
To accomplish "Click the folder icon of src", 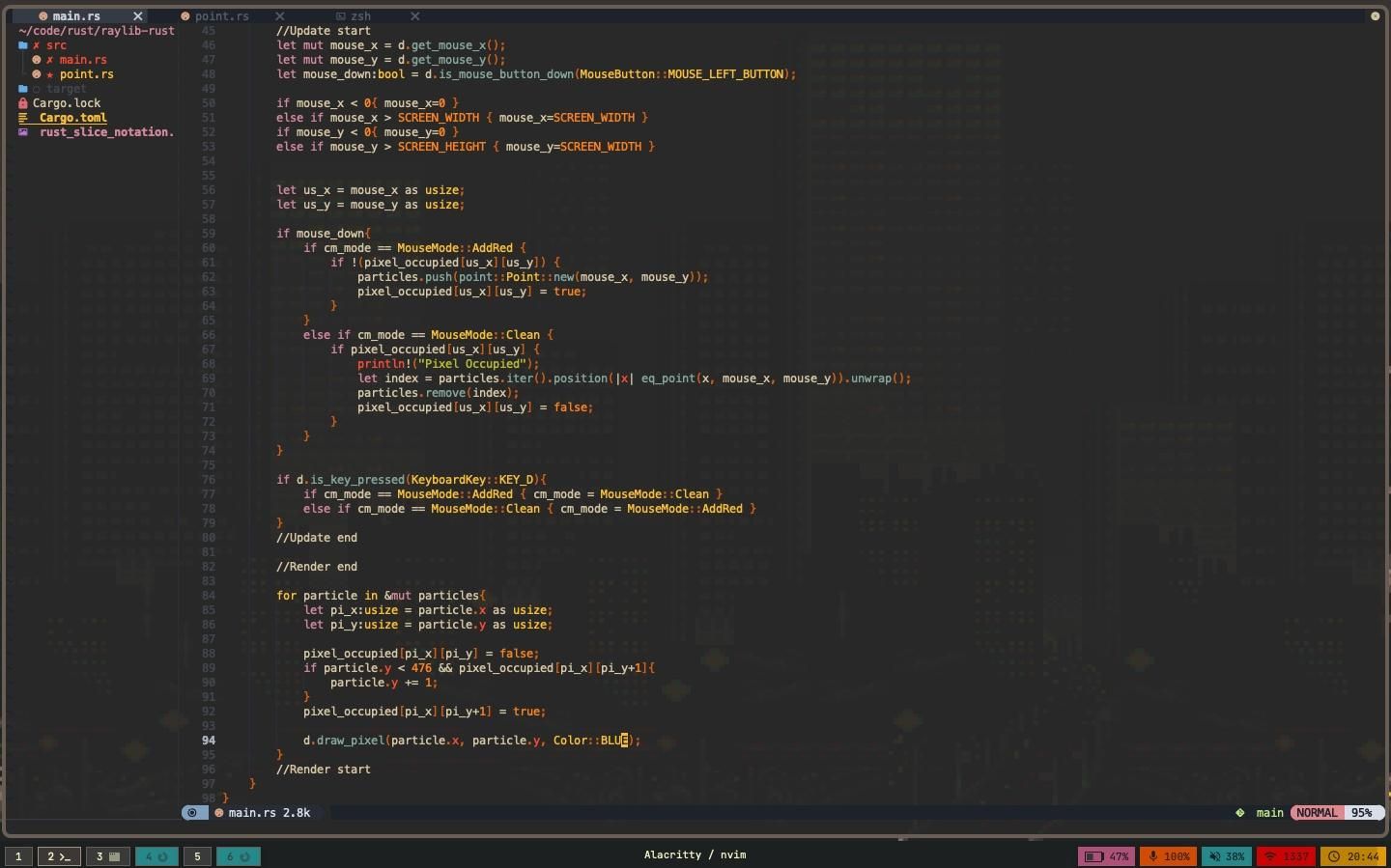I will pyautogui.click(x=23, y=45).
